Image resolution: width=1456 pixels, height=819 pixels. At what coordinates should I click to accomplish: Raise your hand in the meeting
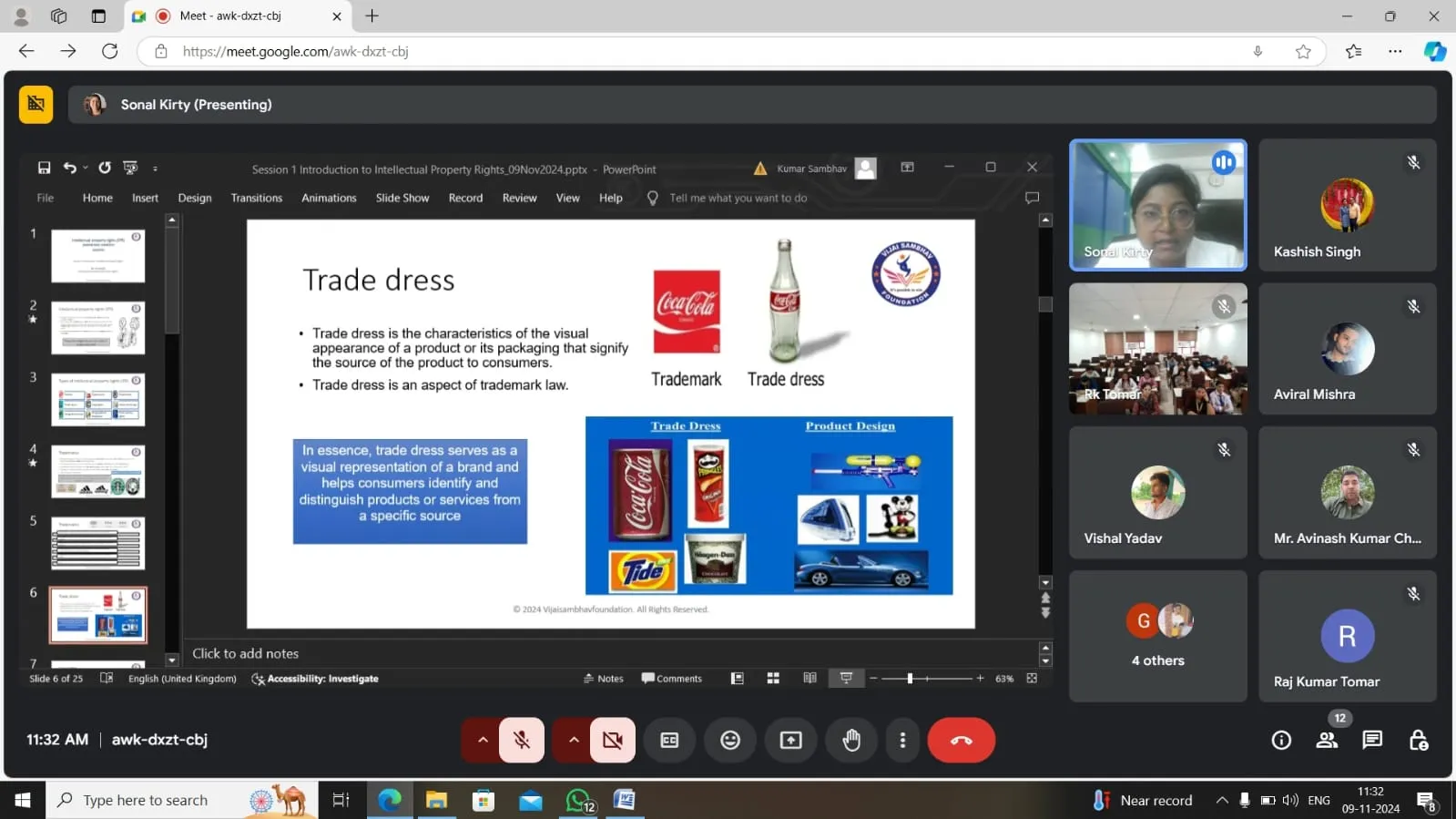(851, 740)
